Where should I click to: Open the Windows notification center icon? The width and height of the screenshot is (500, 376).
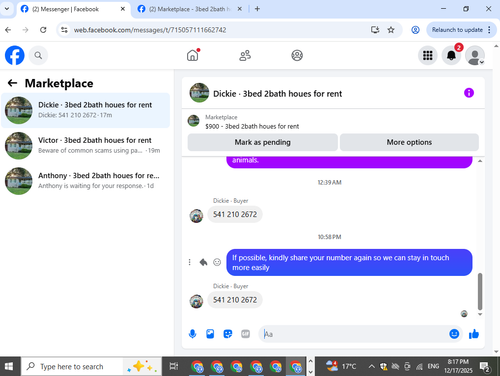coord(485,367)
